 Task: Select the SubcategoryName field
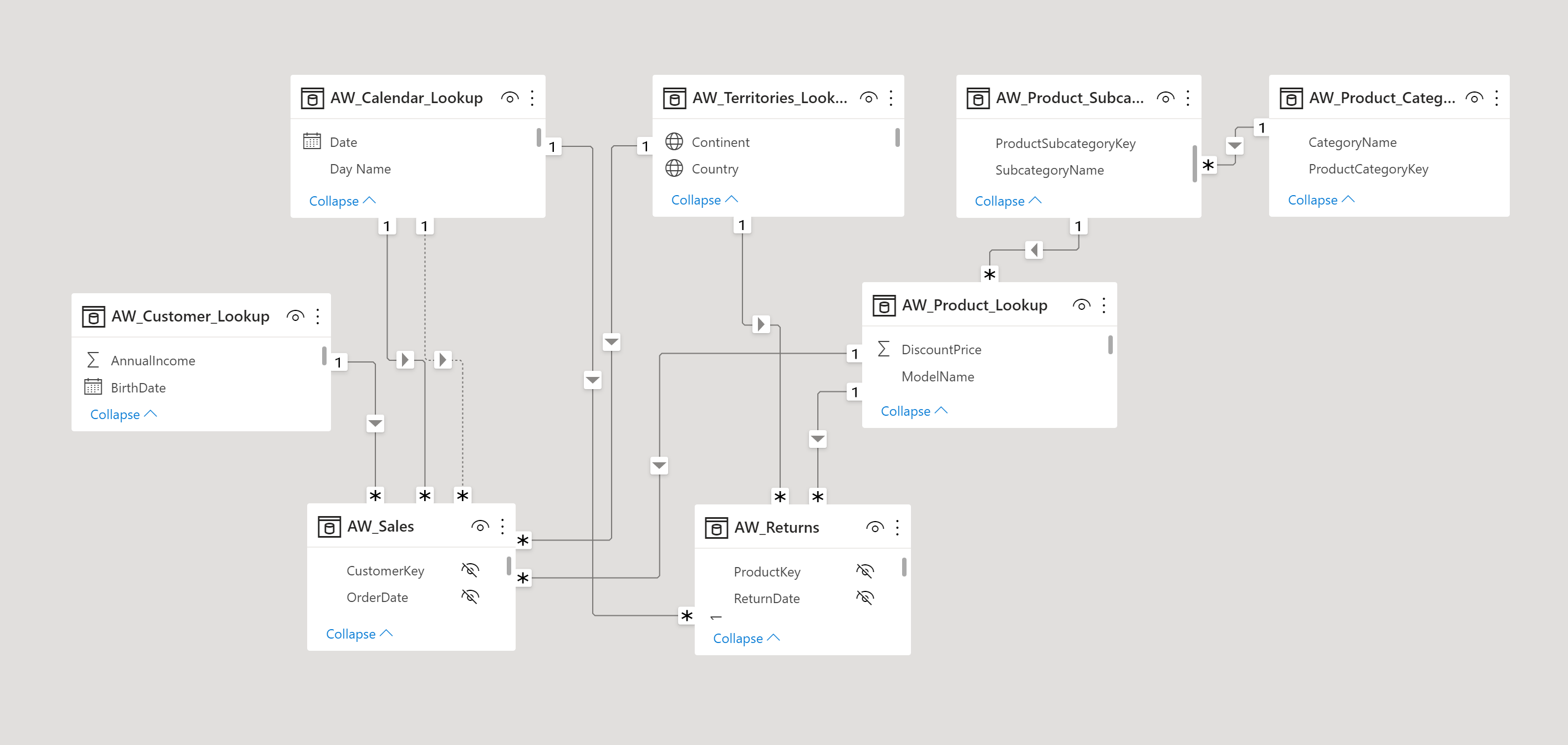pyautogui.click(x=1049, y=170)
